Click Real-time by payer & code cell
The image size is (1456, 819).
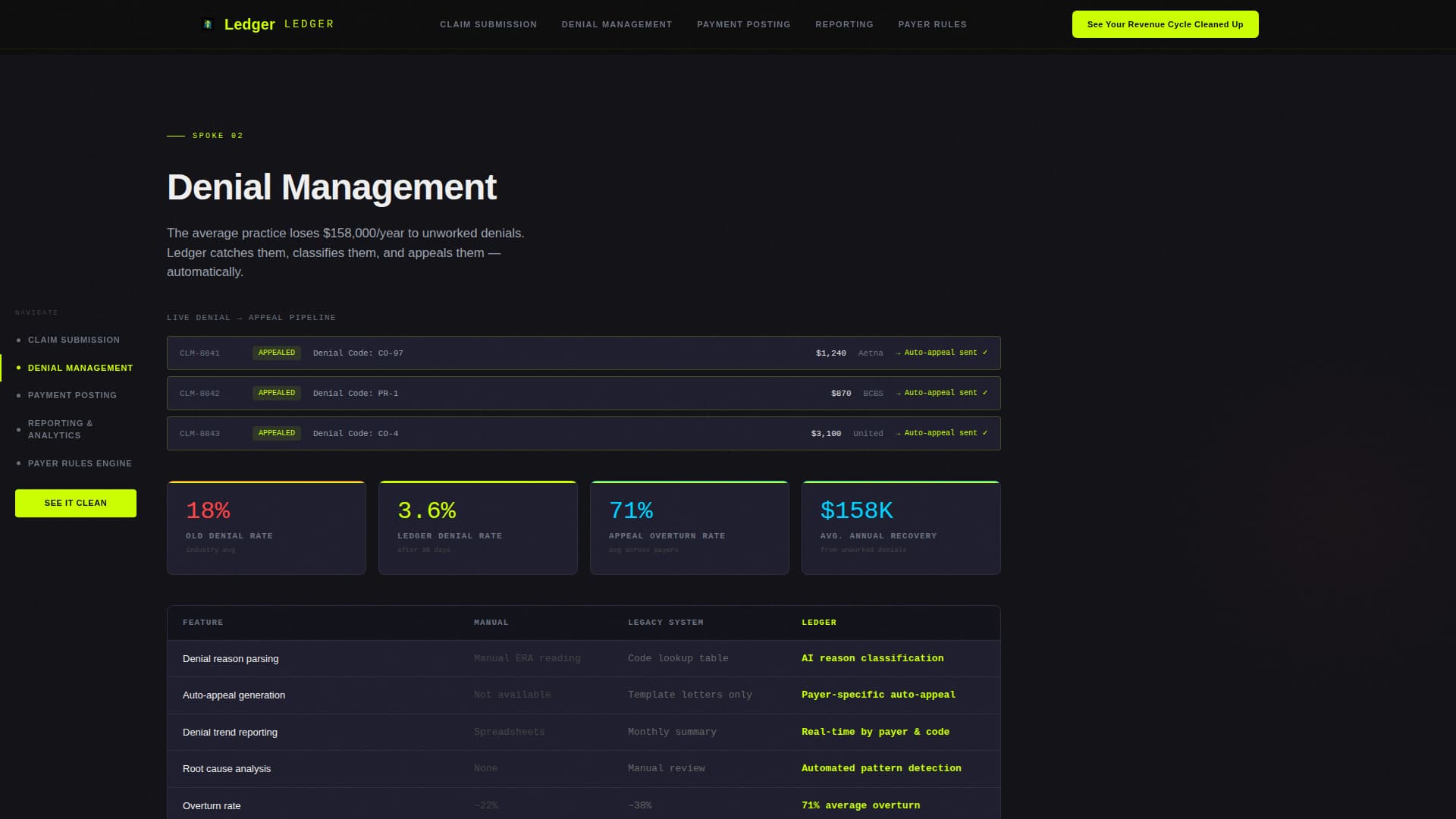pos(875,732)
